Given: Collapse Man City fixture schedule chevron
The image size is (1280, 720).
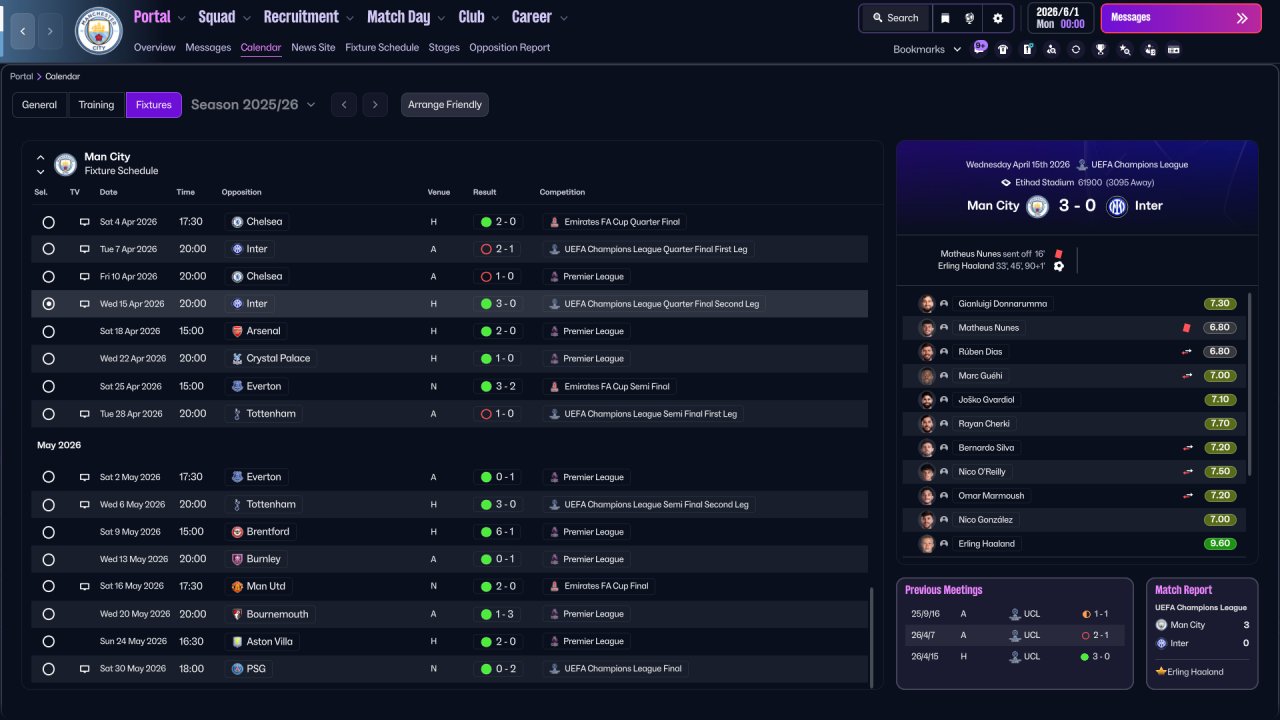Looking at the screenshot, I should tap(41, 157).
